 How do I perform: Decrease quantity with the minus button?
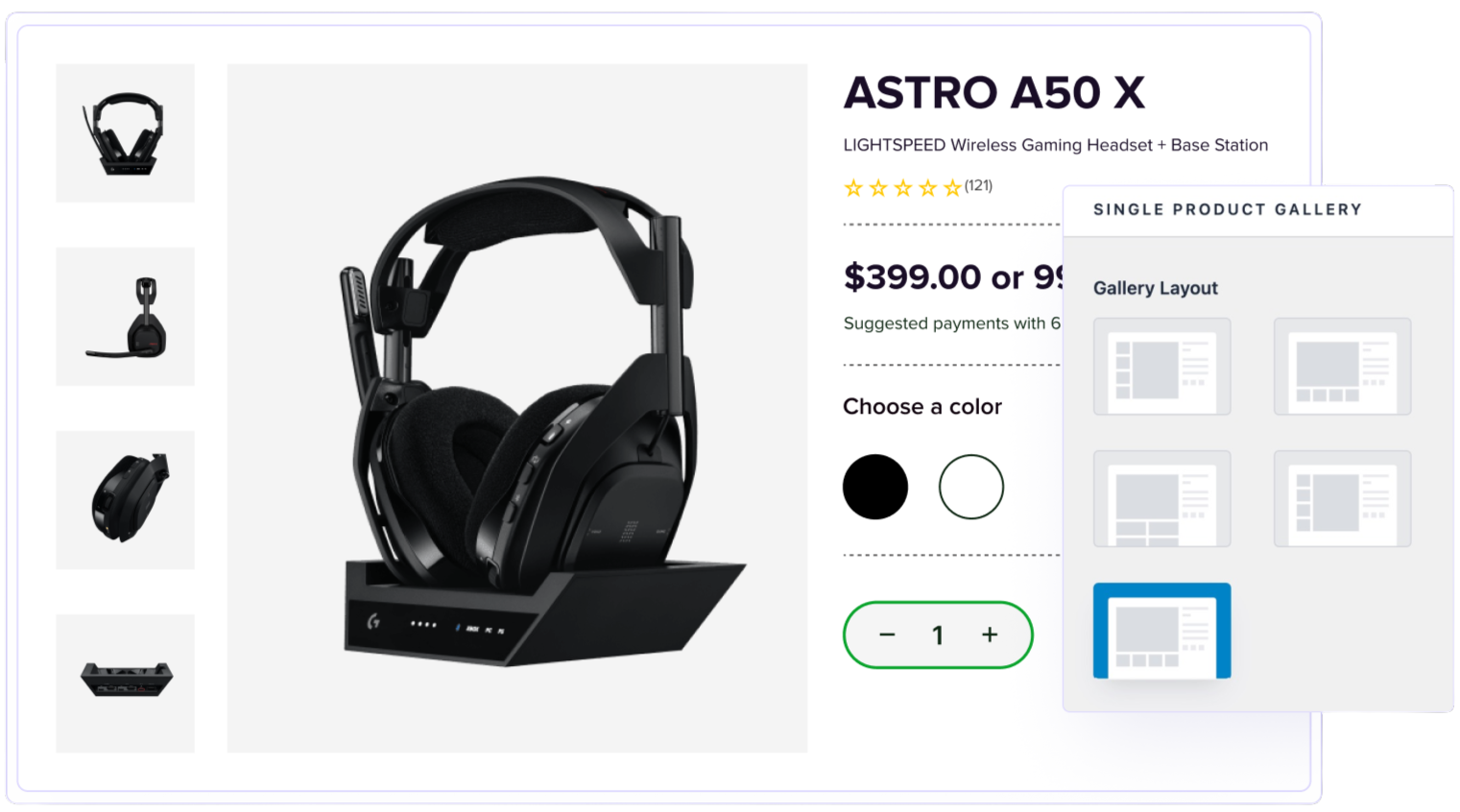coord(887,635)
